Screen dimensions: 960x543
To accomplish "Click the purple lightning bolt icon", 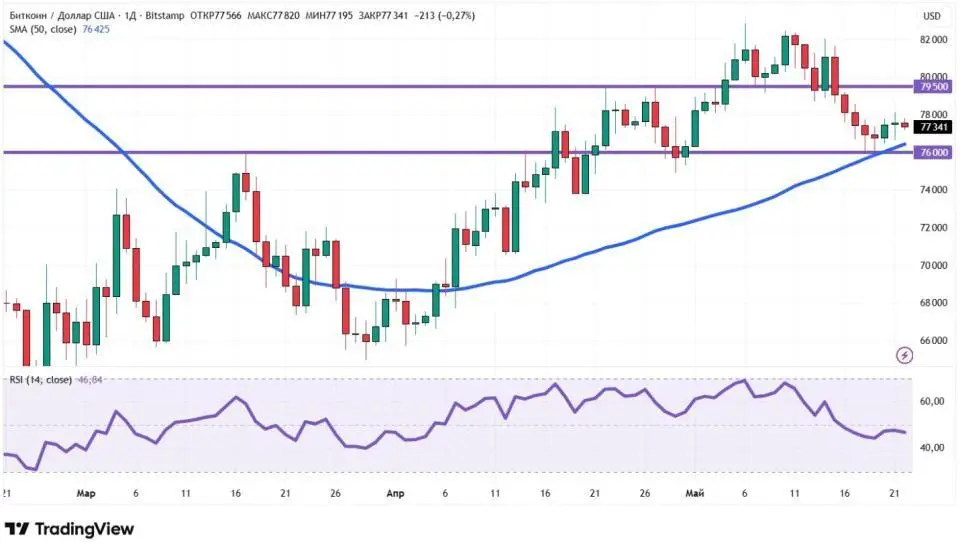I will click(904, 355).
